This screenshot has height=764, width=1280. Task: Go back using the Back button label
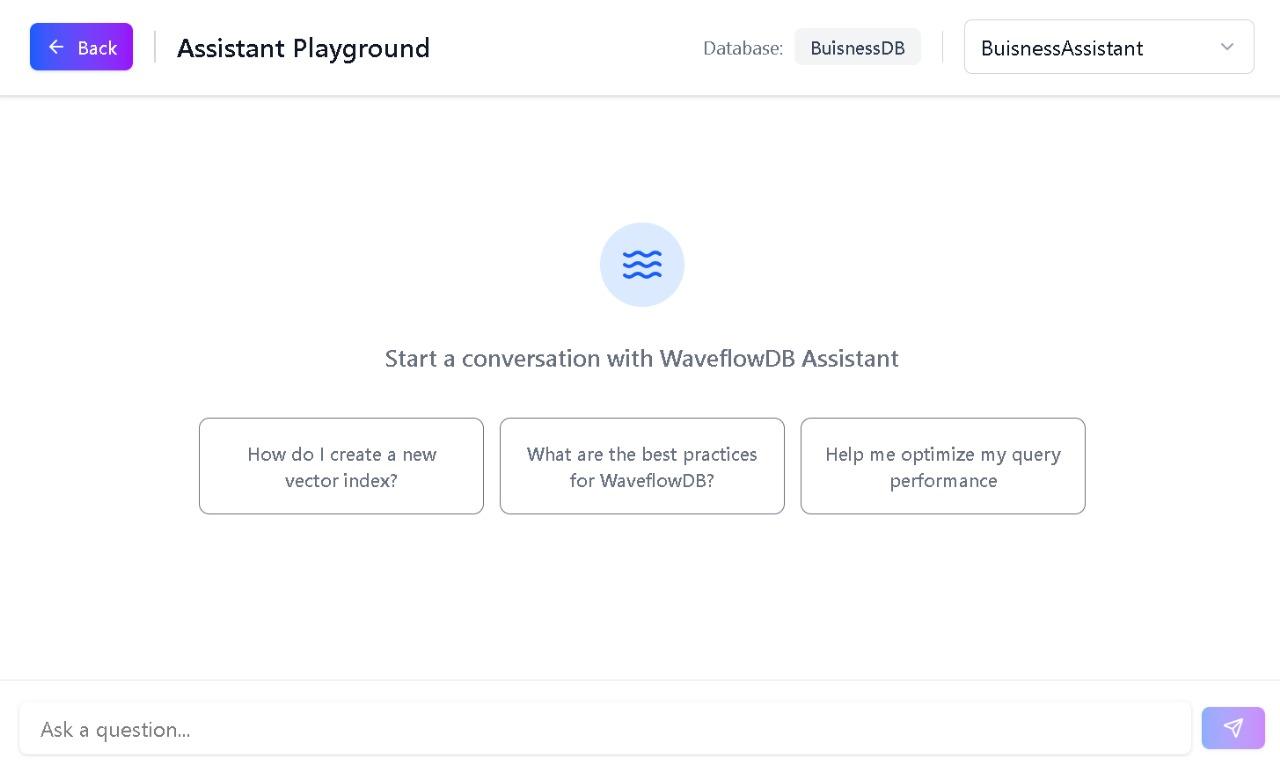pos(97,48)
